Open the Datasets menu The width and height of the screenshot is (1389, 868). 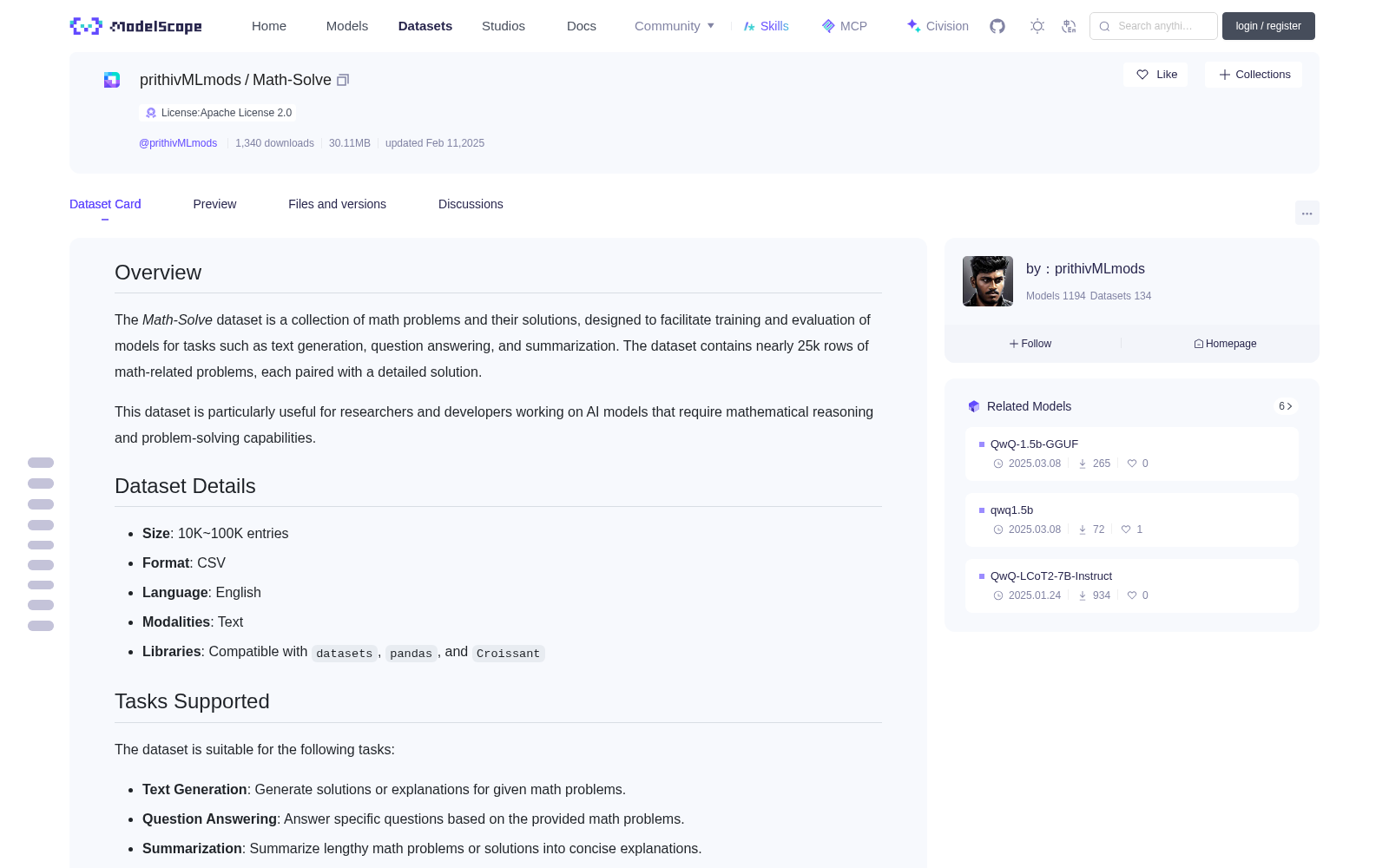(425, 26)
